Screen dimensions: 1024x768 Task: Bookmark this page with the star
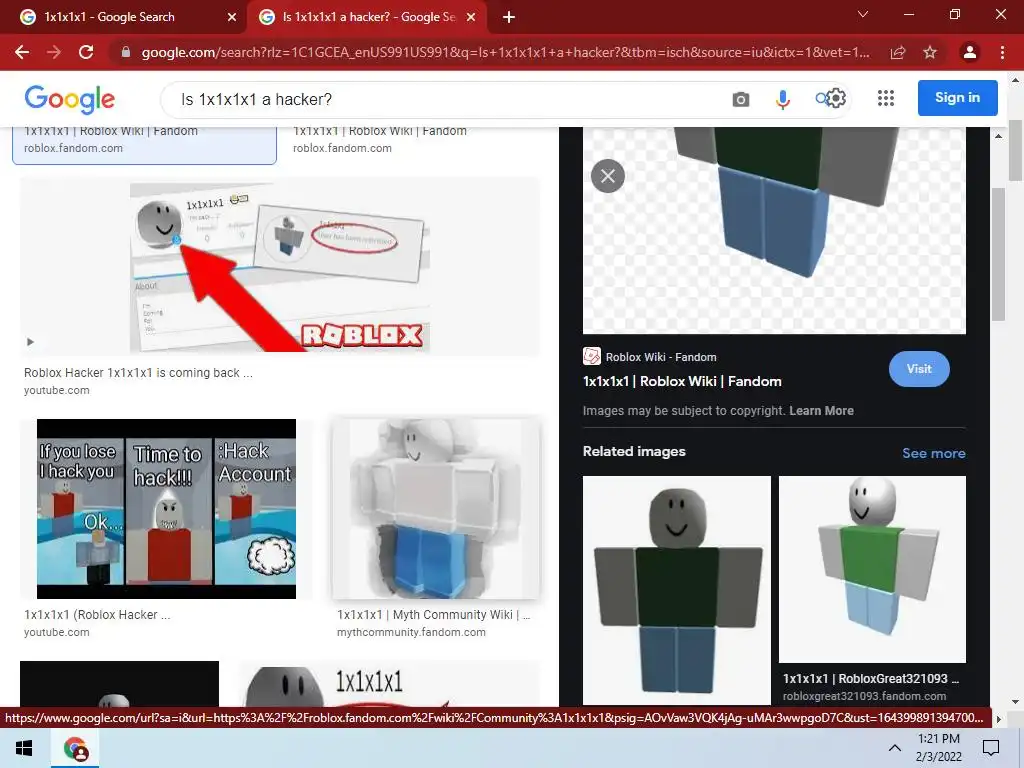(x=930, y=52)
